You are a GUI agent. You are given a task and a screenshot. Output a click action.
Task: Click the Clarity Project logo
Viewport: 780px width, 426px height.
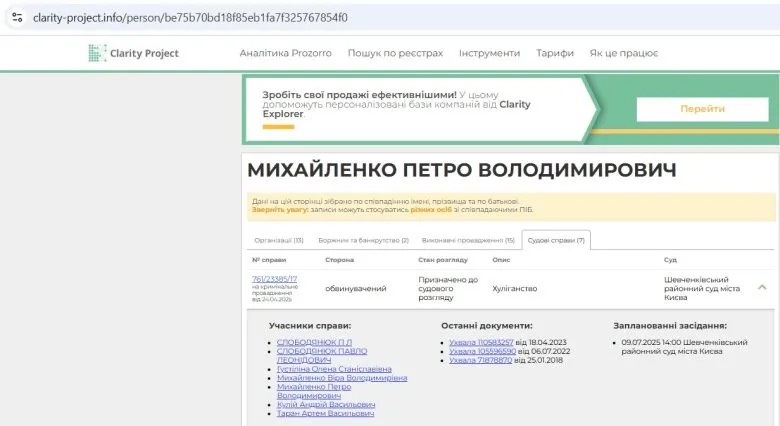[133, 53]
